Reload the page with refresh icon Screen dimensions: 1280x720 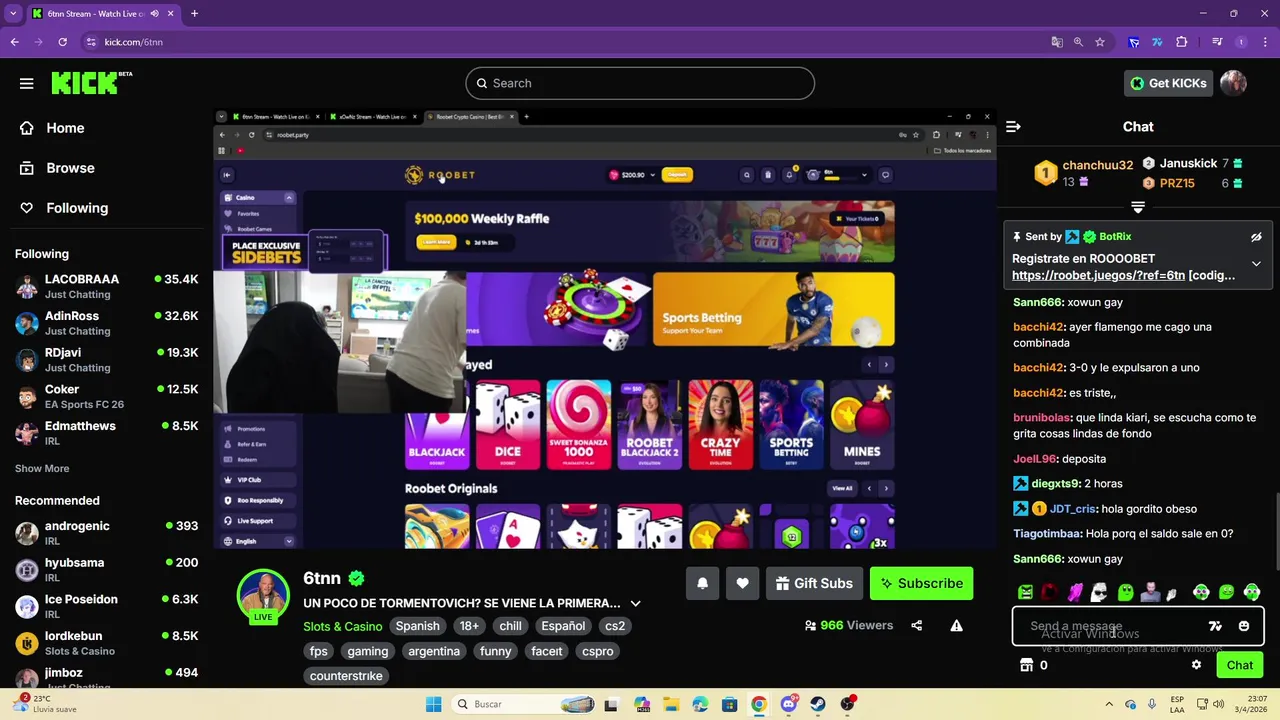point(62,42)
